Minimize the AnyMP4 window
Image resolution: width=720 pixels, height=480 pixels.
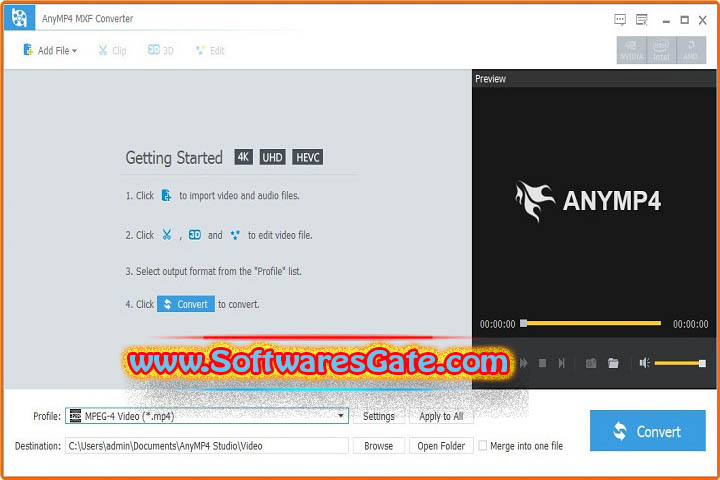click(666, 20)
